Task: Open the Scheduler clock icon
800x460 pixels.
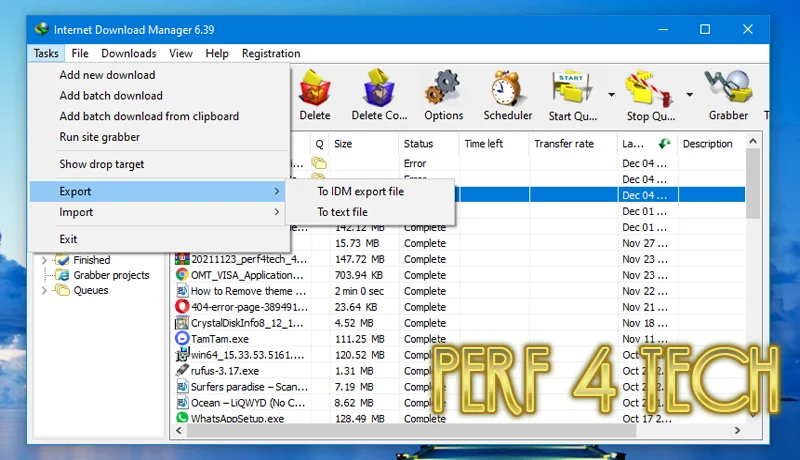Action: (507, 88)
